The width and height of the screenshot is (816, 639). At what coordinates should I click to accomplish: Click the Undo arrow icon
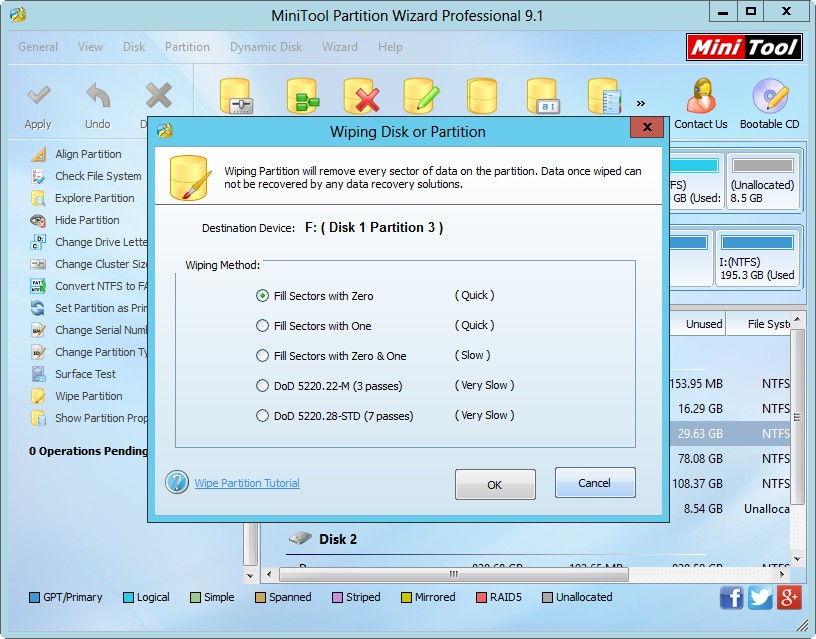(97, 97)
